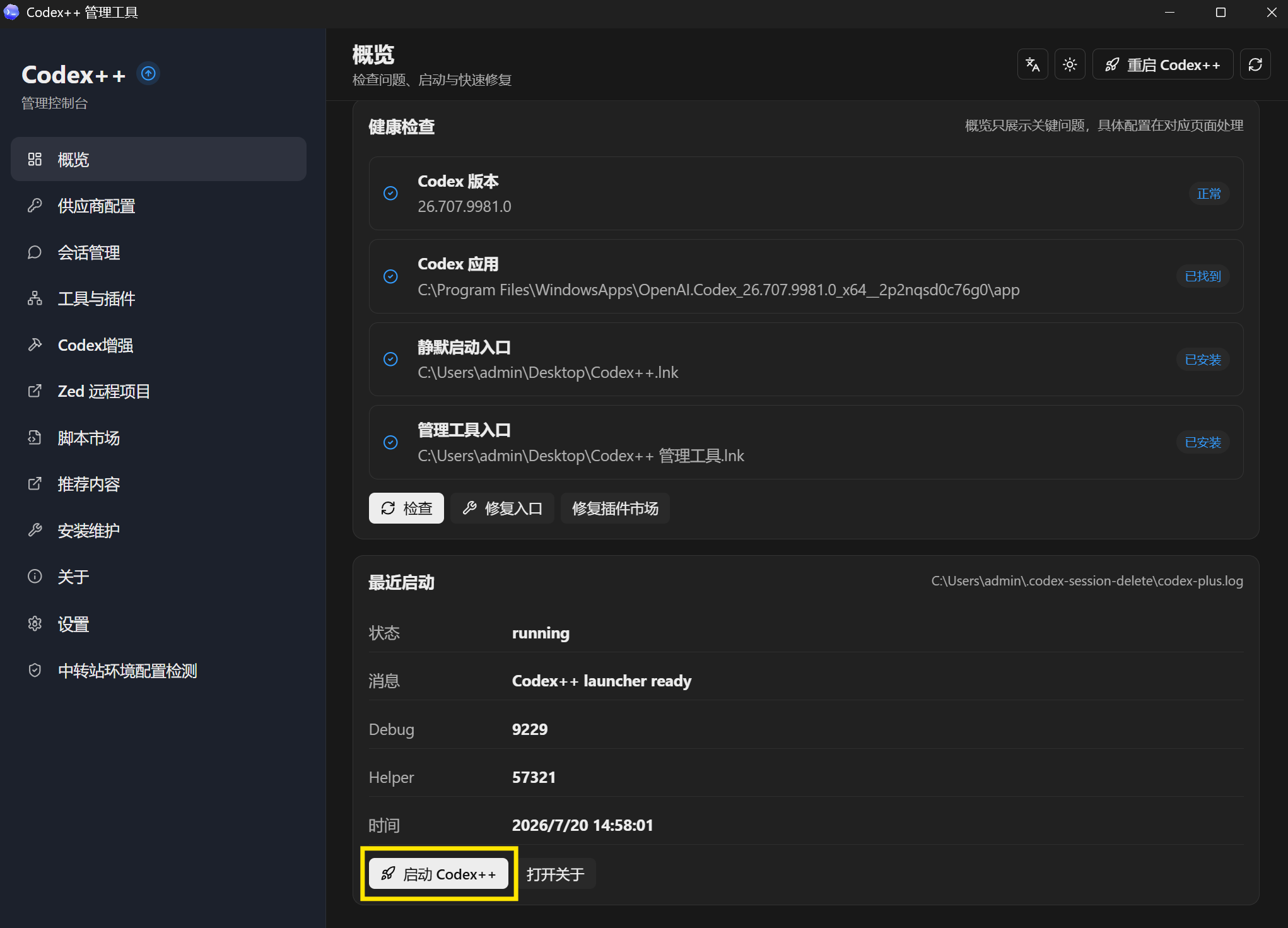Open Zed 远程项目 entry

coord(158,391)
